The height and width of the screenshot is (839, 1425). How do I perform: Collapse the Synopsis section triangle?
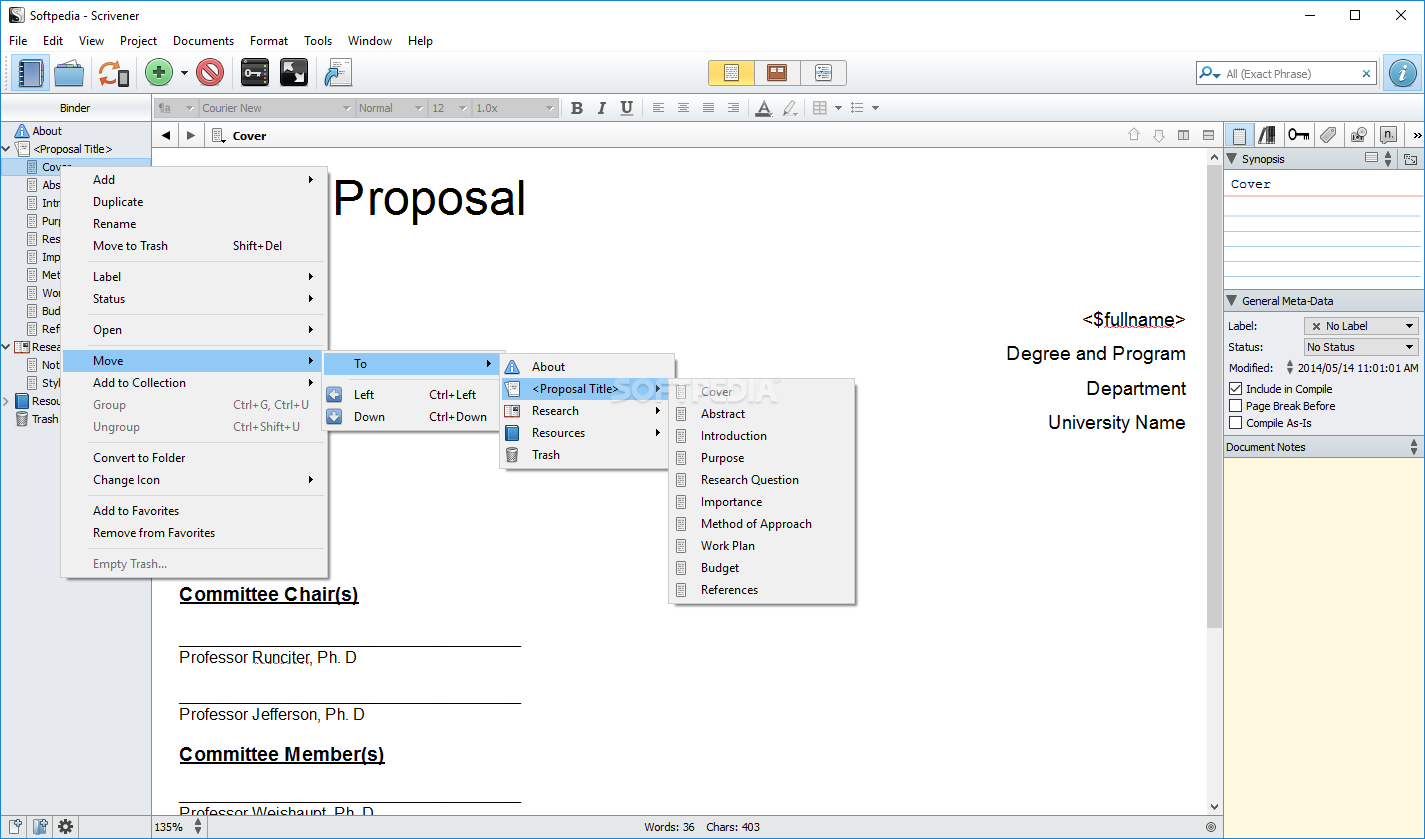(x=1232, y=159)
